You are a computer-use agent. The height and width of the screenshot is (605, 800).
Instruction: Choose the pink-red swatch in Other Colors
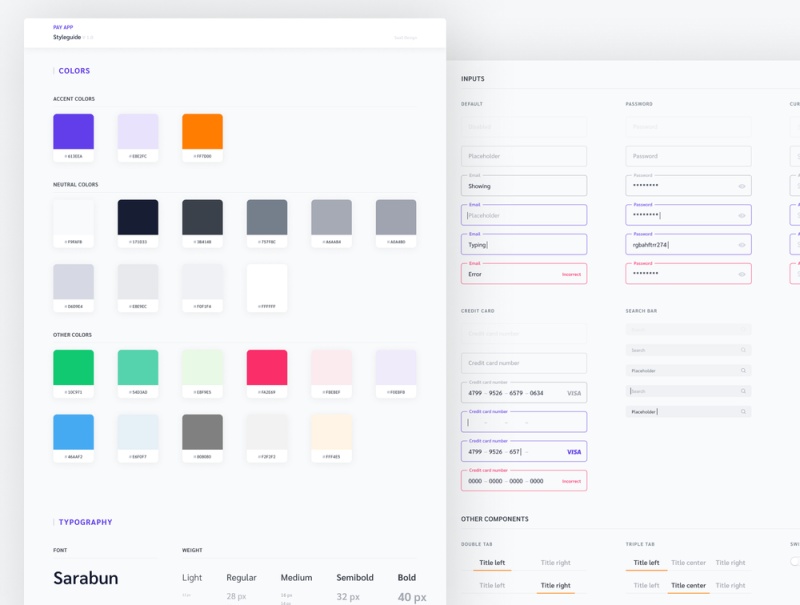coord(267,368)
